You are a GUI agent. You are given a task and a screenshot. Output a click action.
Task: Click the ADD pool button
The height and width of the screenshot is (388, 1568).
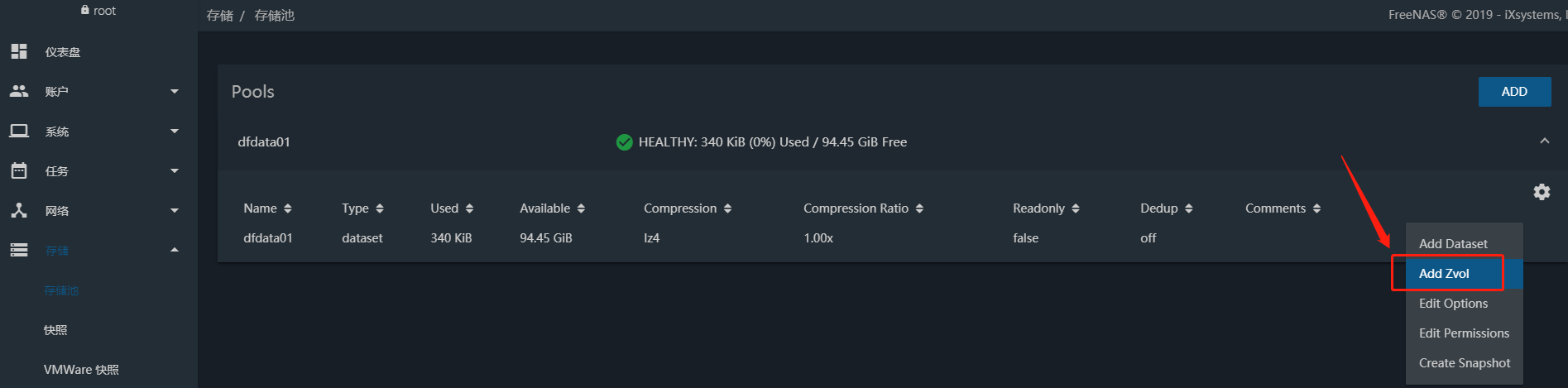click(x=1514, y=92)
